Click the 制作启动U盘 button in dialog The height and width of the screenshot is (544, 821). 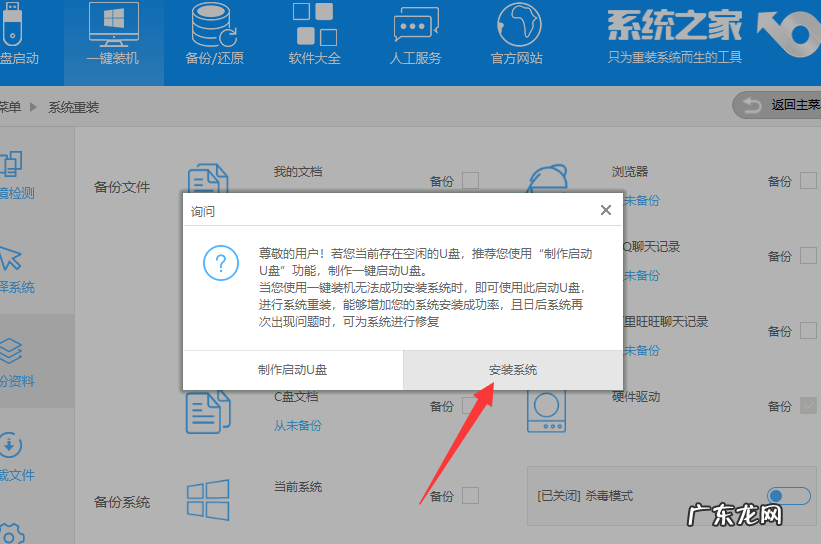point(293,370)
